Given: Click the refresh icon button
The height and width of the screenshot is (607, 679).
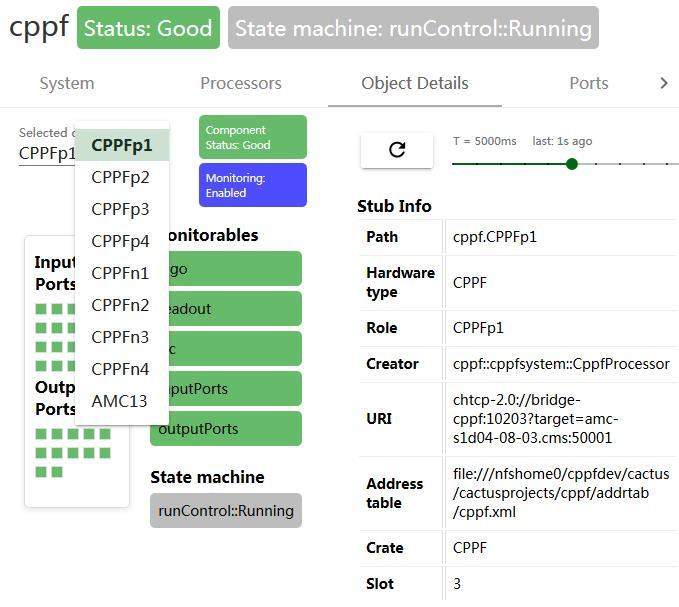Looking at the screenshot, I should [397, 150].
